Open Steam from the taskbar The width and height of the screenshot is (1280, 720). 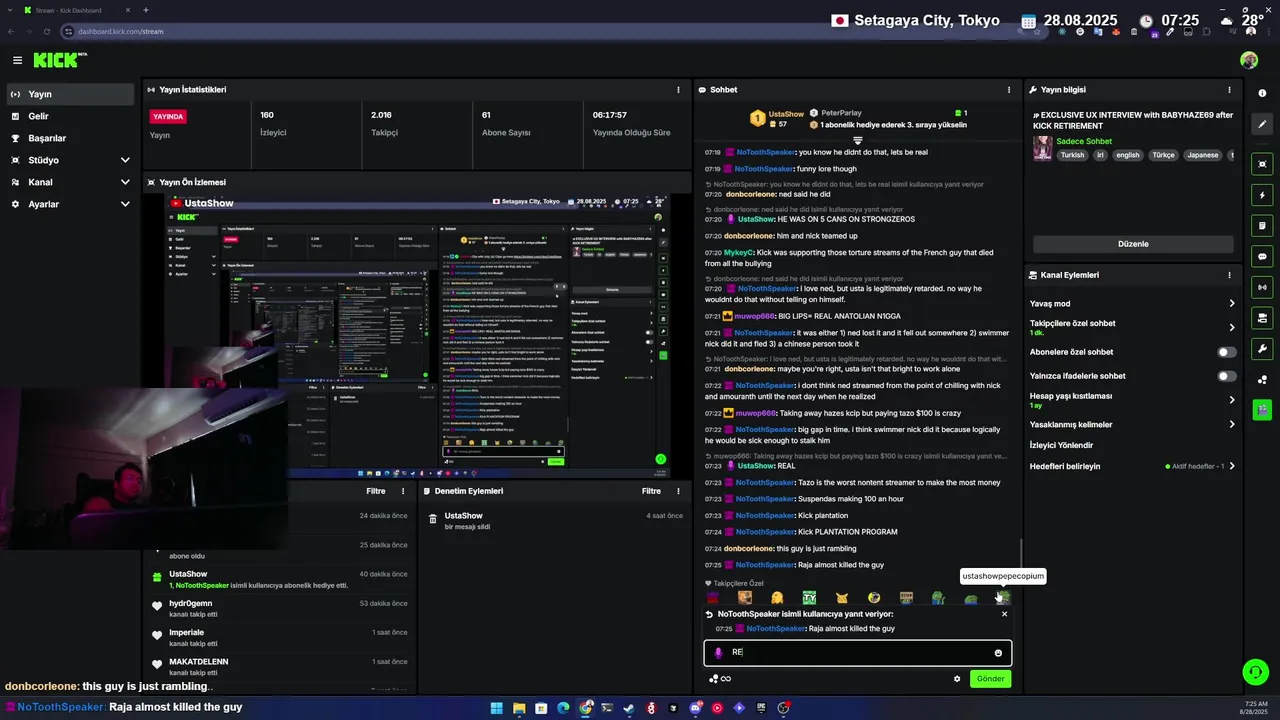pyautogui.click(x=629, y=708)
